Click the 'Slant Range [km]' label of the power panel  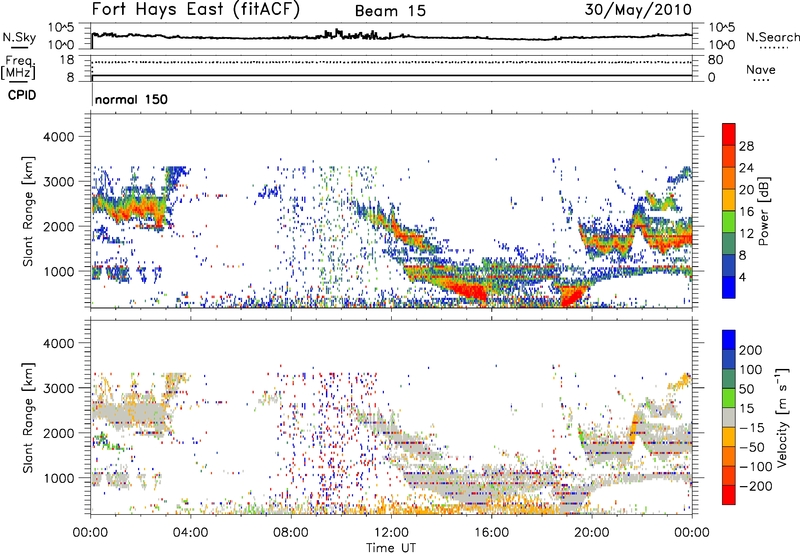(x=28, y=211)
